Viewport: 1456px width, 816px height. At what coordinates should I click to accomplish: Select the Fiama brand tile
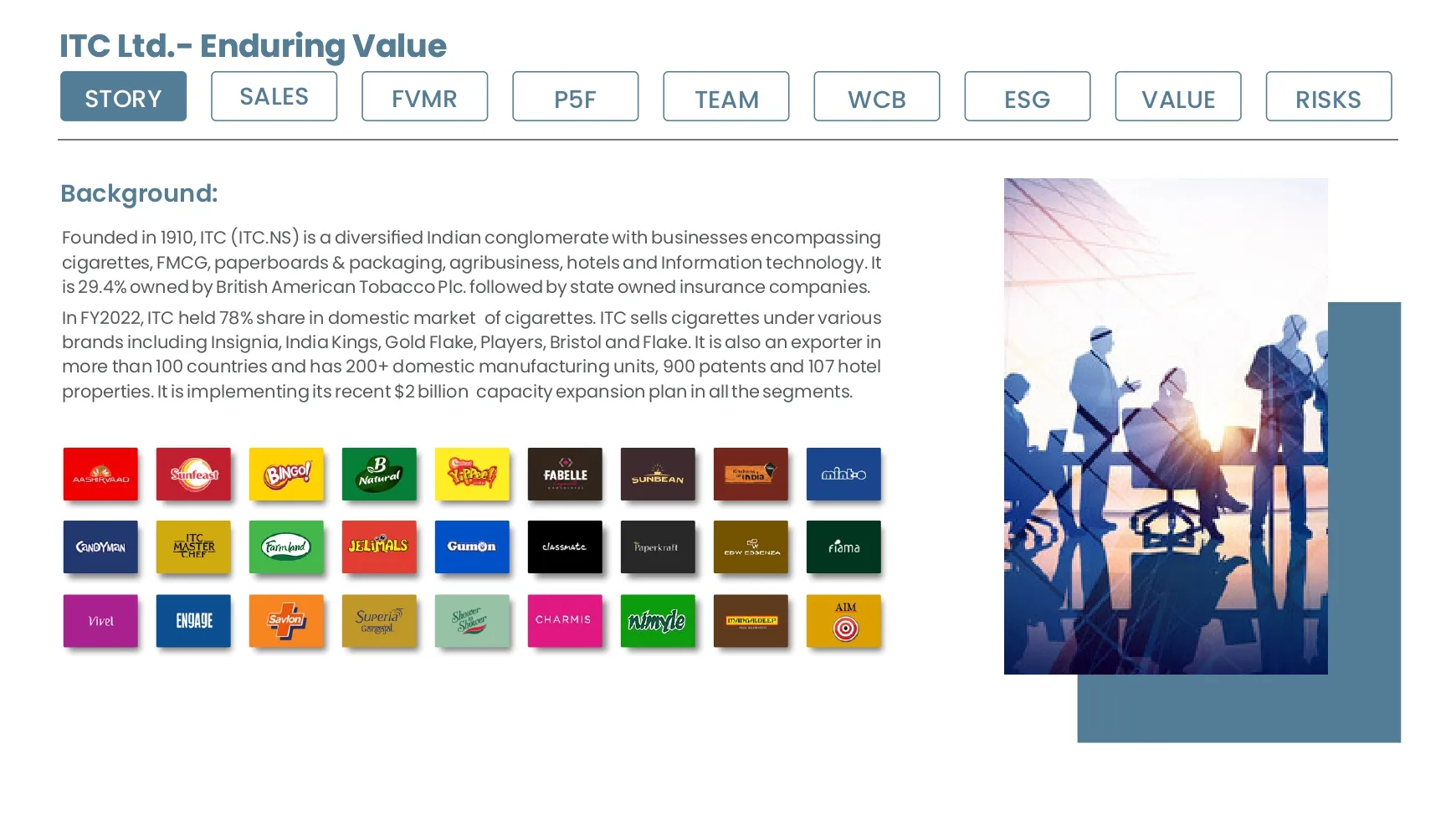point(843,547)
